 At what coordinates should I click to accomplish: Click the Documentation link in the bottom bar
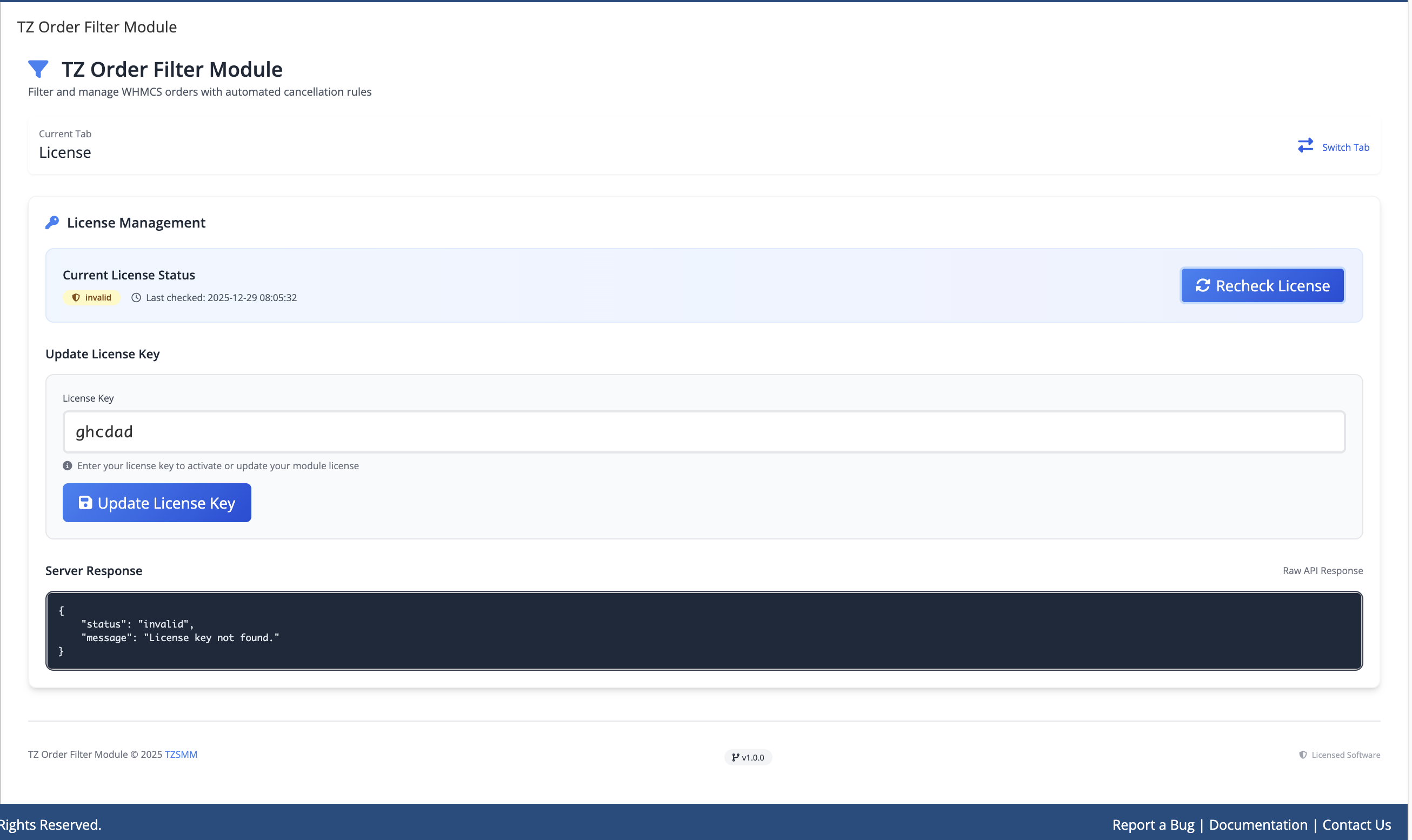(x=1257, y=825)
